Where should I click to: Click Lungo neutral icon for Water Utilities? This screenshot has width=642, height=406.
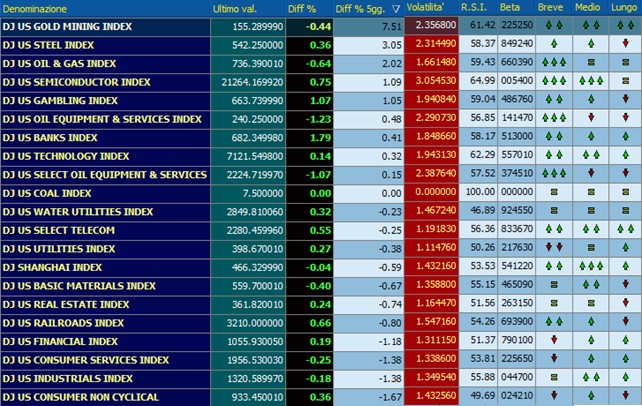coord(625,210)
